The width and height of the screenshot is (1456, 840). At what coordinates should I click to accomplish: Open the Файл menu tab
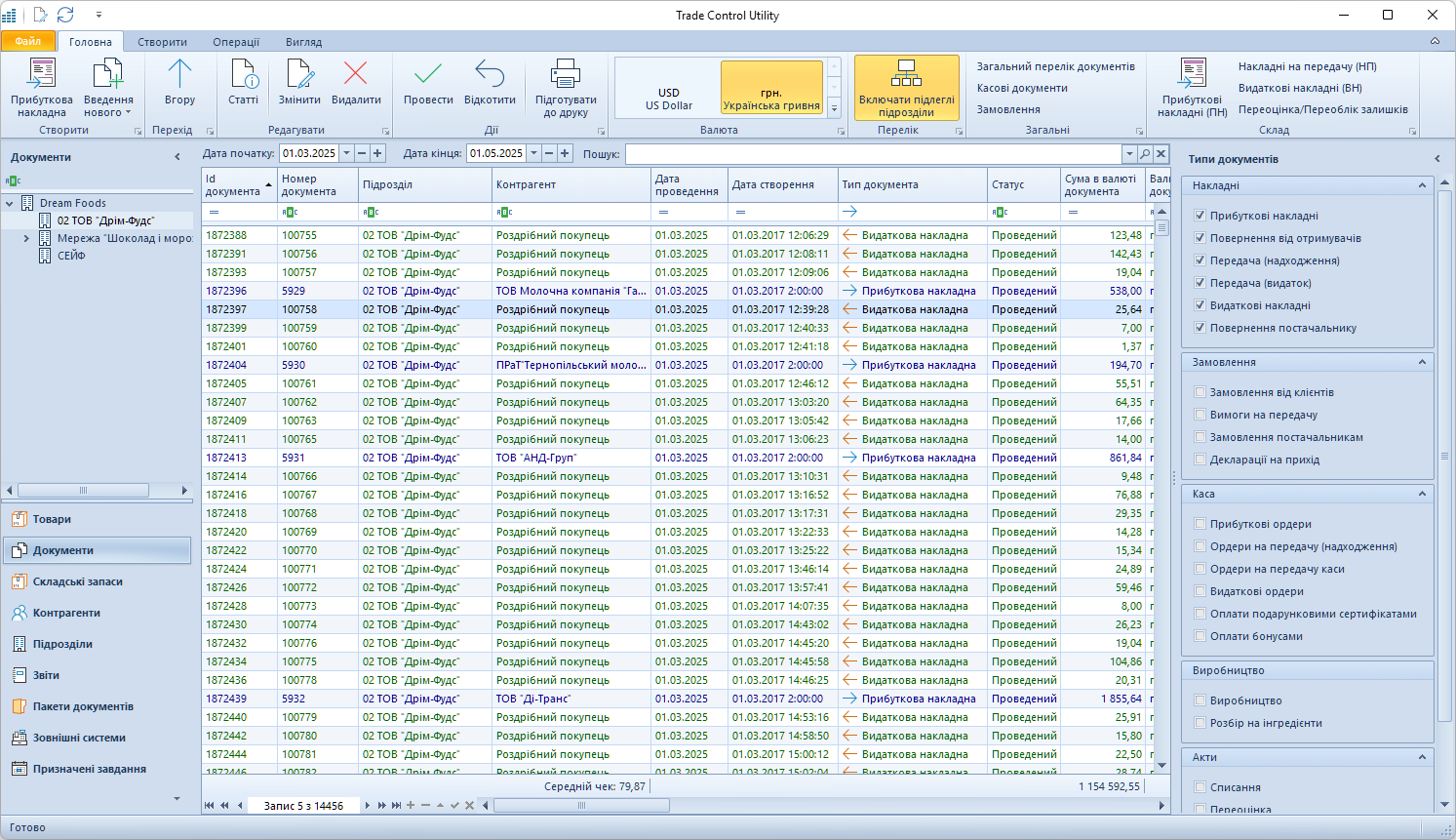(x=28, y=41)
